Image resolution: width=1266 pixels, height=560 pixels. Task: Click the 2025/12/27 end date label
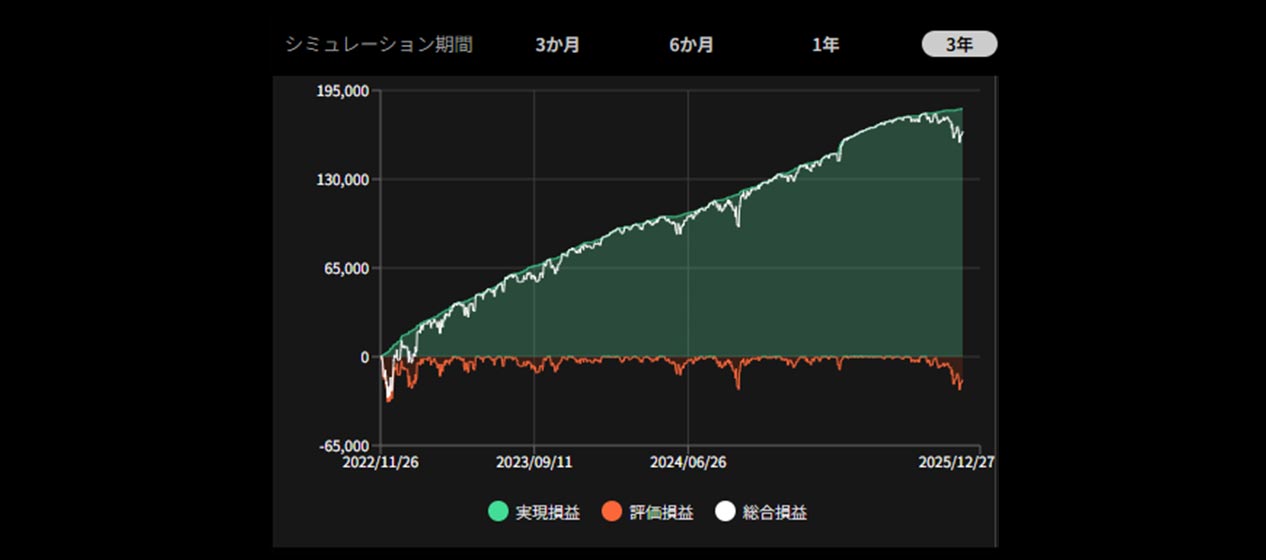[x=957, y=464]
